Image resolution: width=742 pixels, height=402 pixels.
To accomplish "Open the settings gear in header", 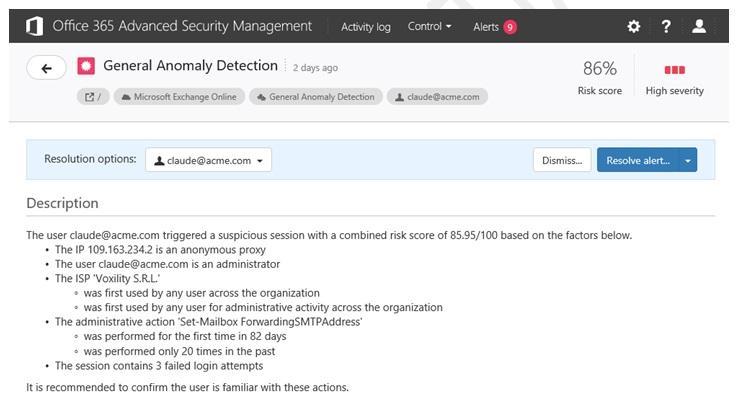I will (633, 27).
